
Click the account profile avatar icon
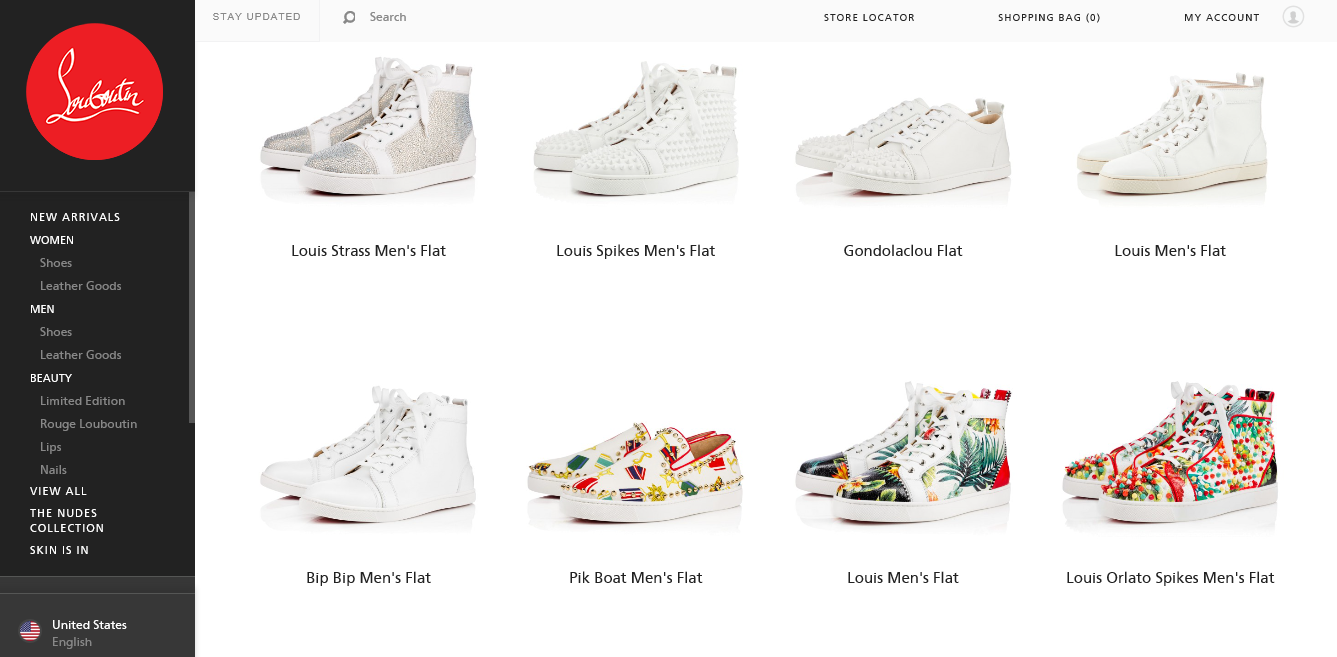[1293, 17]
